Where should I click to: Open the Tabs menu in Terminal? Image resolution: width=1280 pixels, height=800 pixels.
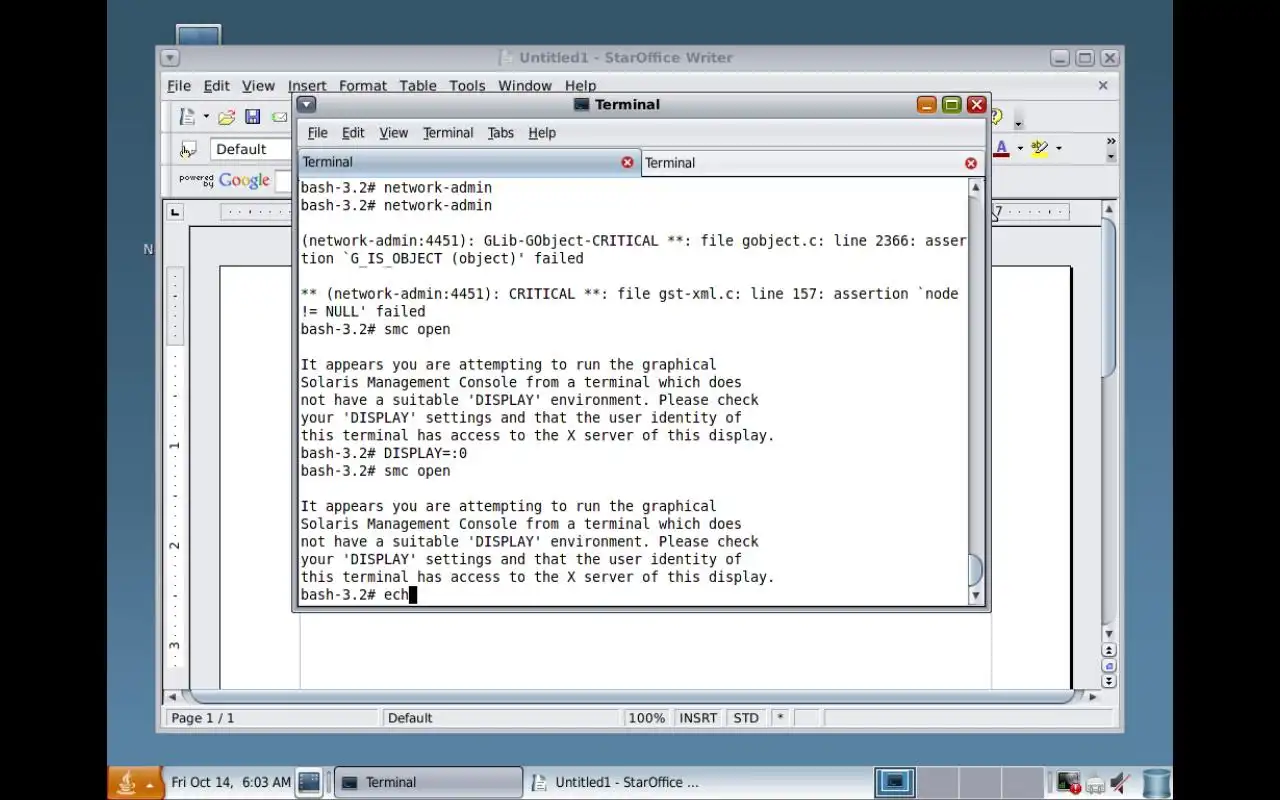click(x=501, y=133)
